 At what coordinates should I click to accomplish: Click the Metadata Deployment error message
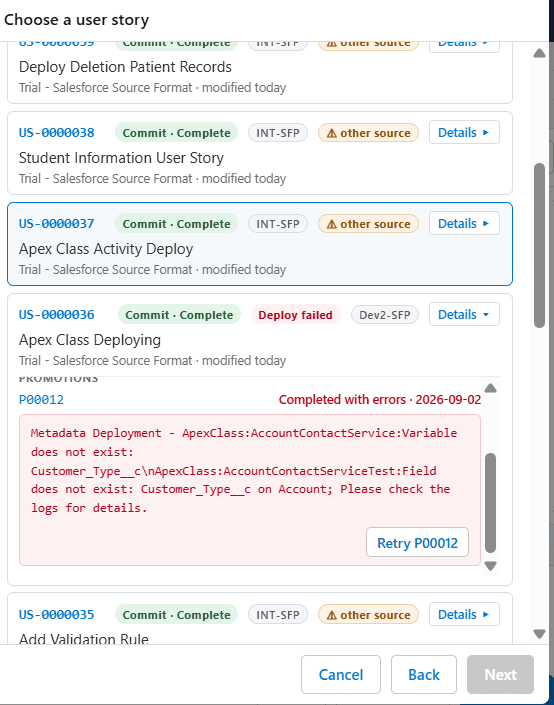pyautogui.click(x=244, y=470)
